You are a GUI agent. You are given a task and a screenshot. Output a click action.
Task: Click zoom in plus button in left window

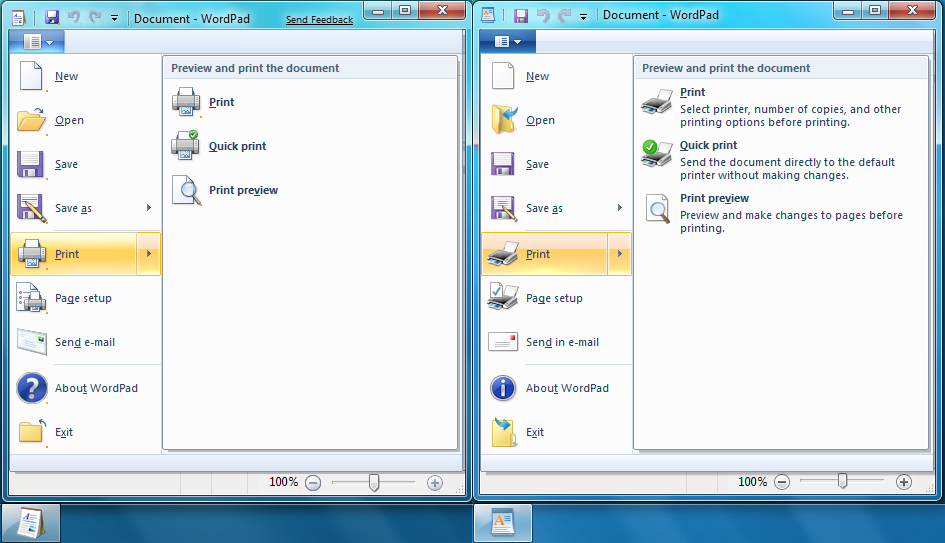[x=435, y=482]
